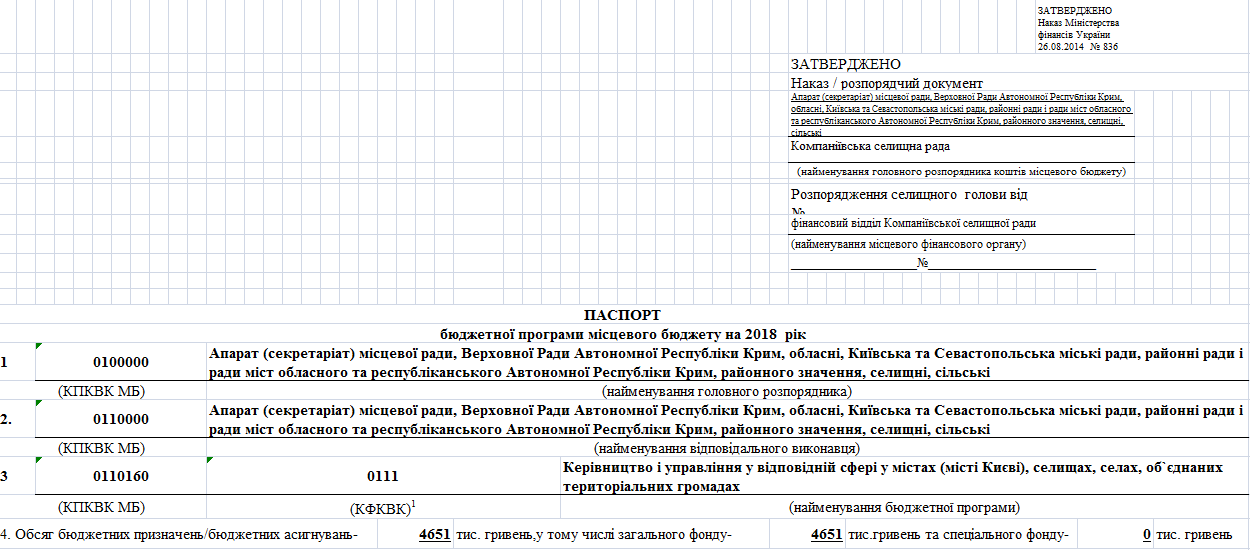Click the 0111 code cell
Screen dimensions: 1250x550
click(x=383, y=477)
